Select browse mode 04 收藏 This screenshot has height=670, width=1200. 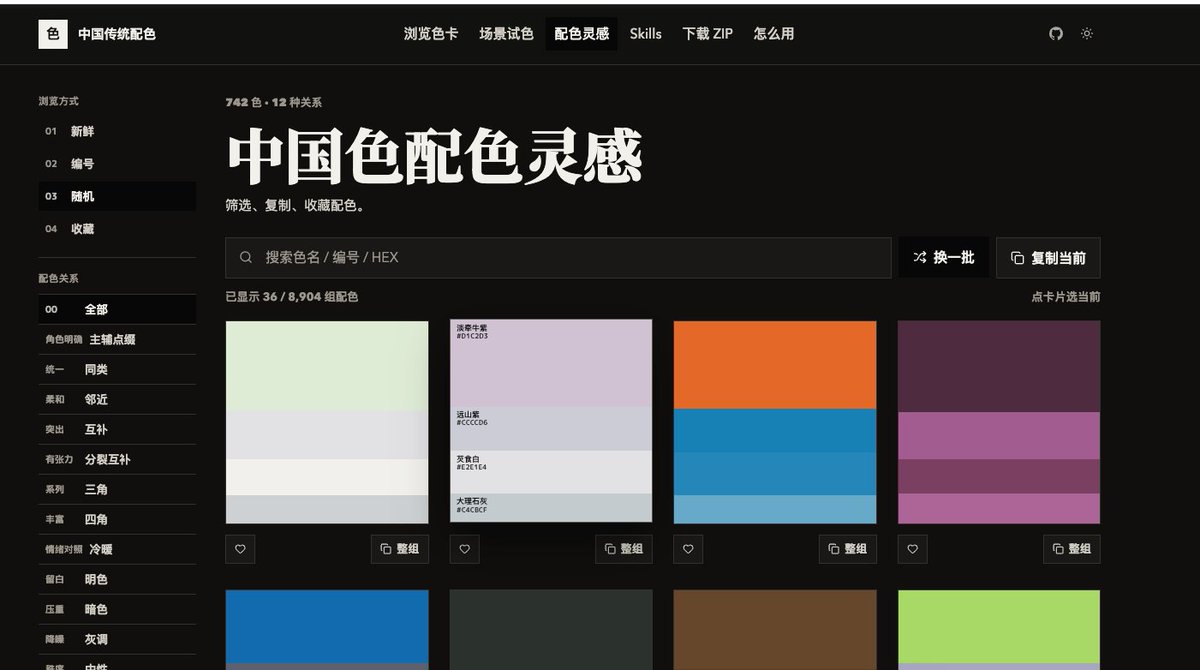click(x=117, y=229)
